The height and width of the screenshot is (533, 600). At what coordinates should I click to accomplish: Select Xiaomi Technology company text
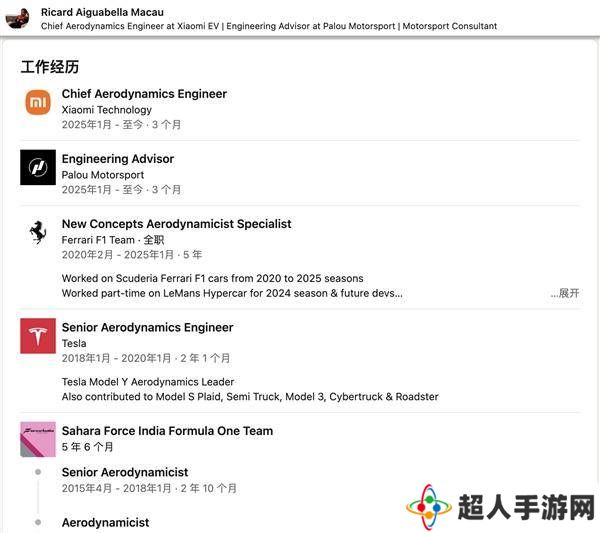107,110
